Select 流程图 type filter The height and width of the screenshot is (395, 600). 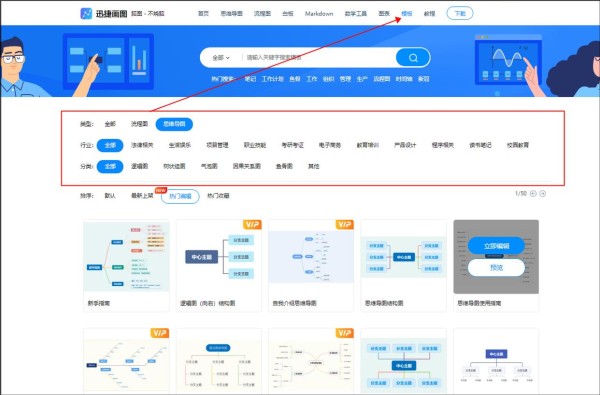pos(139,124)
